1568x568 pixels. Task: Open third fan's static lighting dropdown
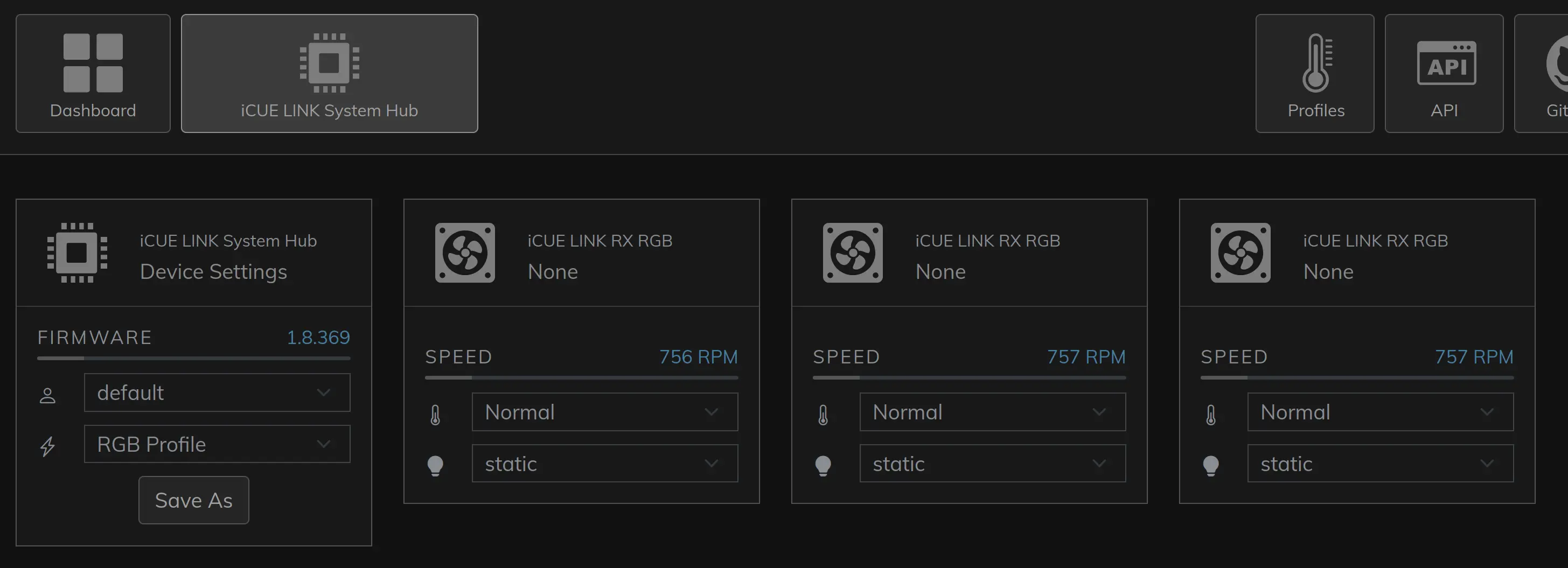tap(1380, 464)
